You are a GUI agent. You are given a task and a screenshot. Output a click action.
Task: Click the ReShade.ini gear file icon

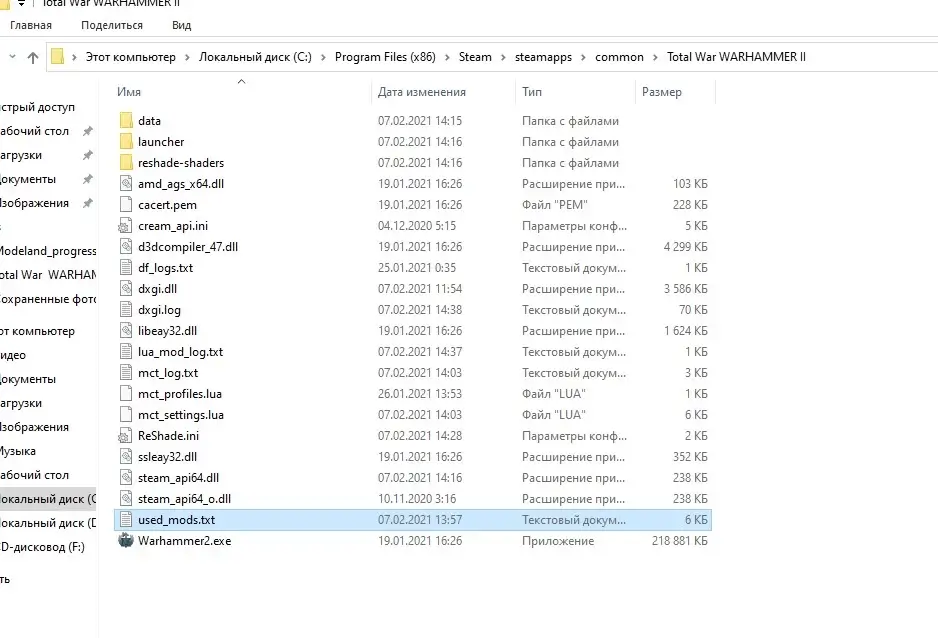click(x=125, y=436)
